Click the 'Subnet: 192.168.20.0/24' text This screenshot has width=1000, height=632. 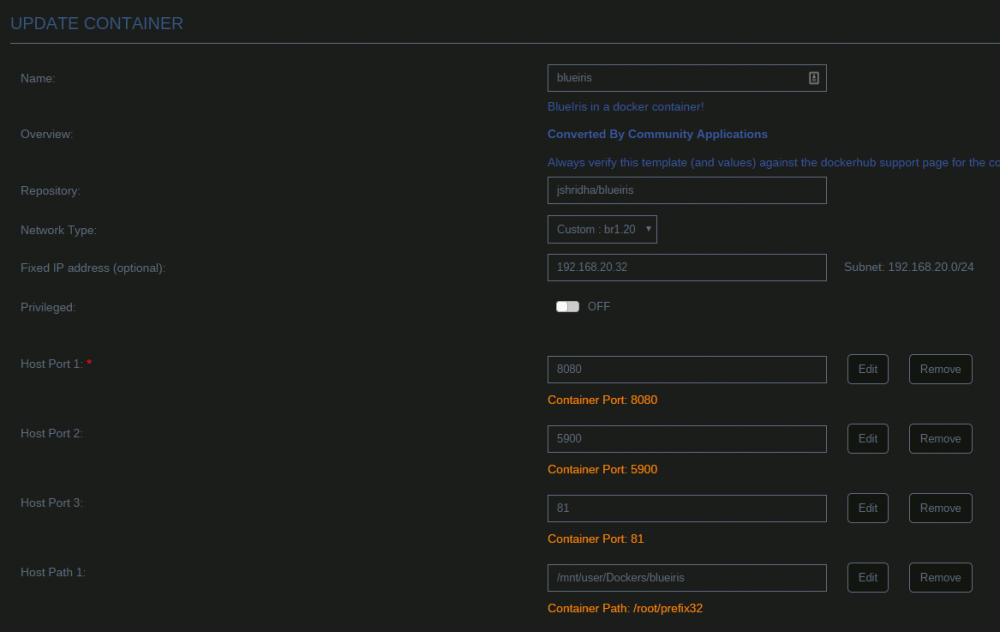click(x=908, y=267)
